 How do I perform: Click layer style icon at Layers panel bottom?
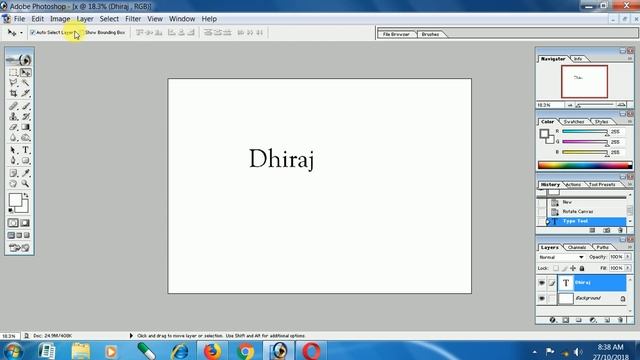tap(552, 320)
